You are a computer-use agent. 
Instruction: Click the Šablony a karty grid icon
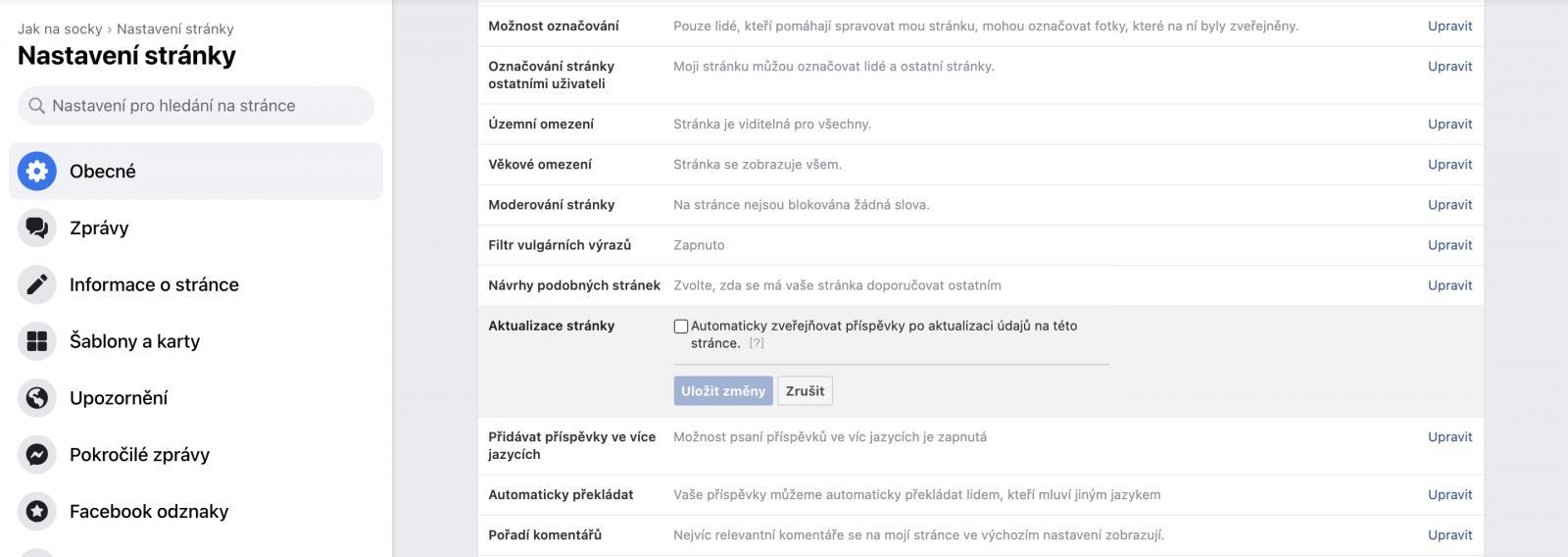tap(37, 341)
